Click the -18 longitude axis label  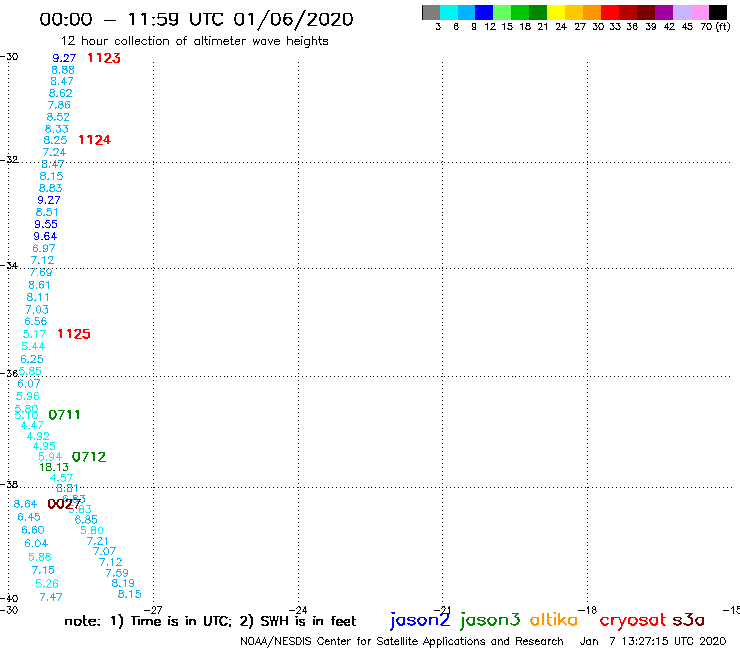588,610
